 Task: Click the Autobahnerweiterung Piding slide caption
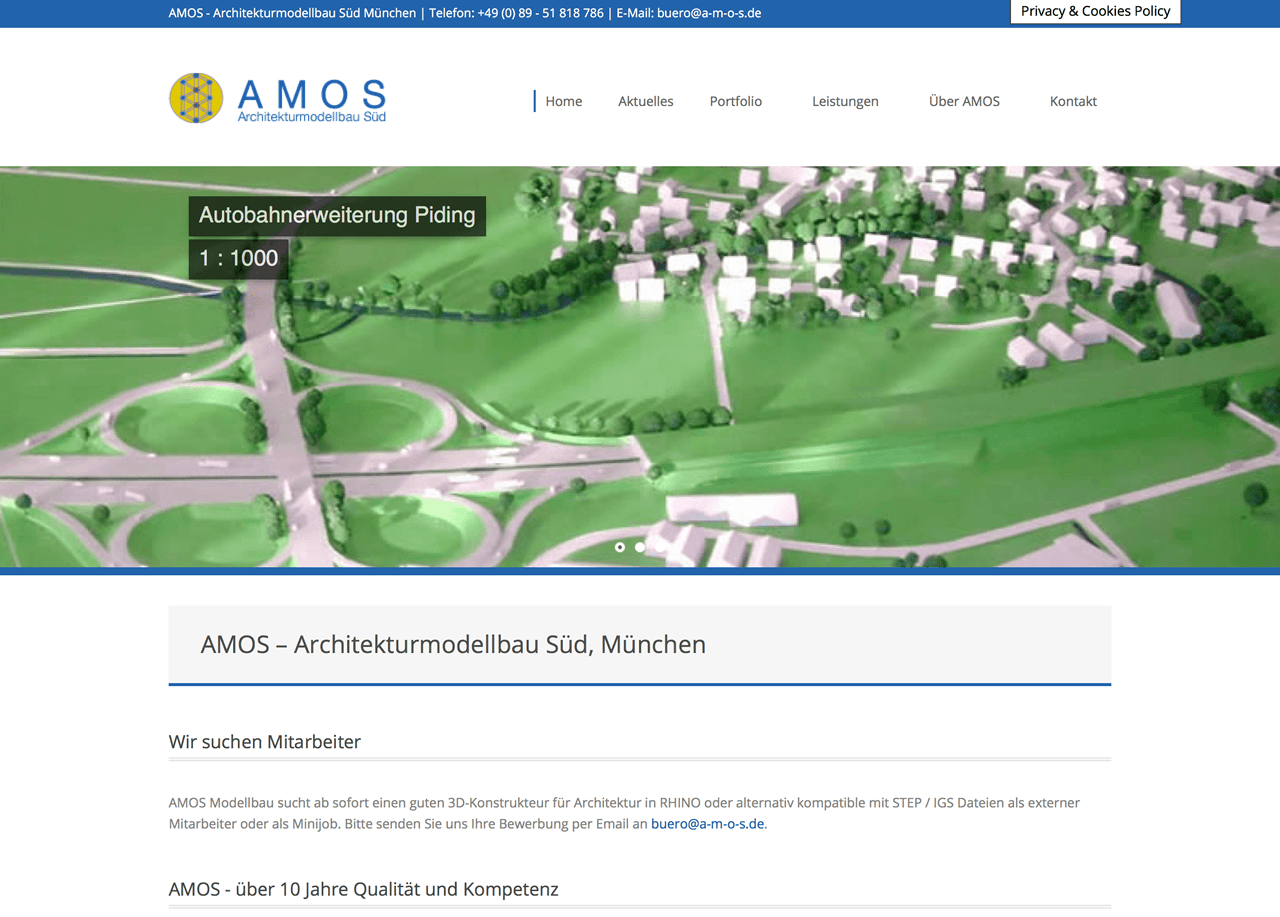pyautogui.click(x=337, y=216)
